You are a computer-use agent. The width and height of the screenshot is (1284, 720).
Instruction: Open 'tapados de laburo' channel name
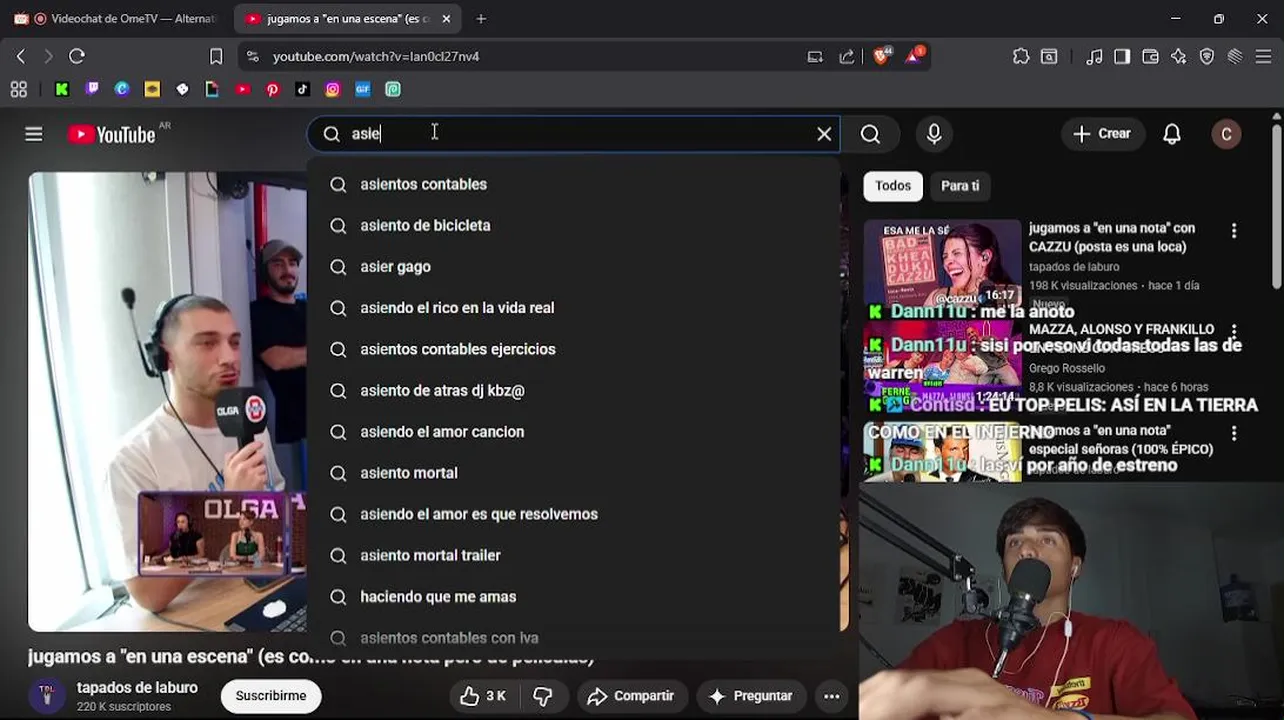[137, 688]
